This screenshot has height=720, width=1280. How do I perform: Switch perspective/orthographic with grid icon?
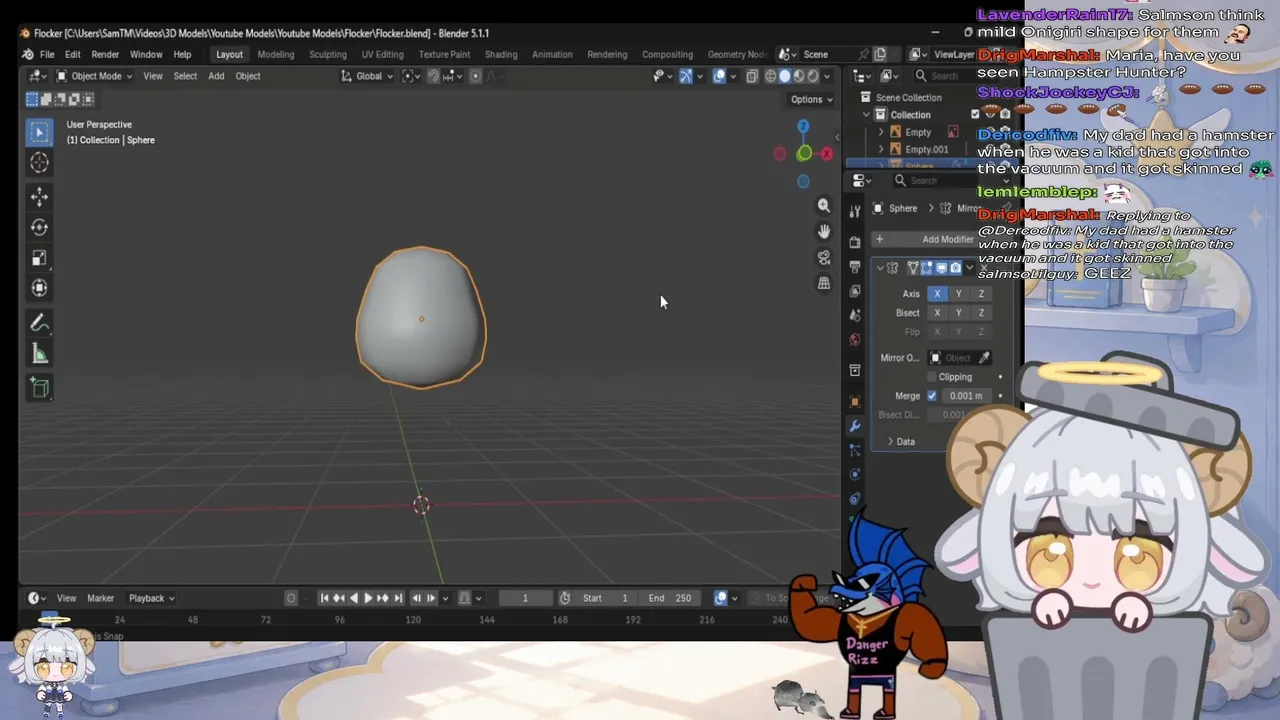824,283
